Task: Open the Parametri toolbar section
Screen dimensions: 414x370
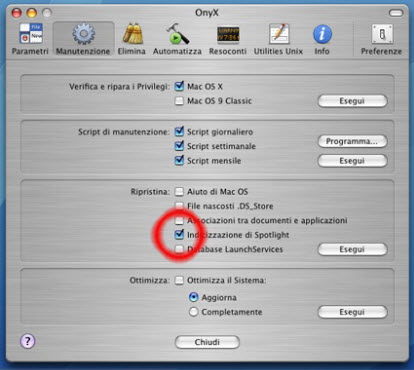Action: pos(30,39)
